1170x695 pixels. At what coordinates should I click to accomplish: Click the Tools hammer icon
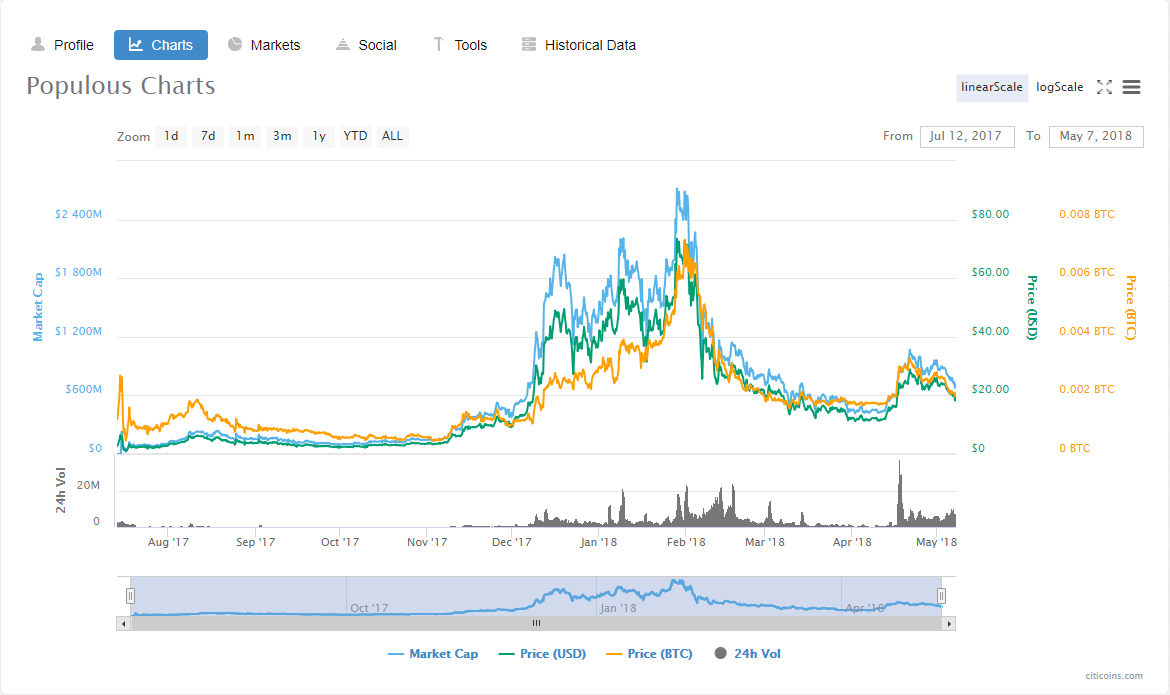pyautogui.click(x=439, y=45)
